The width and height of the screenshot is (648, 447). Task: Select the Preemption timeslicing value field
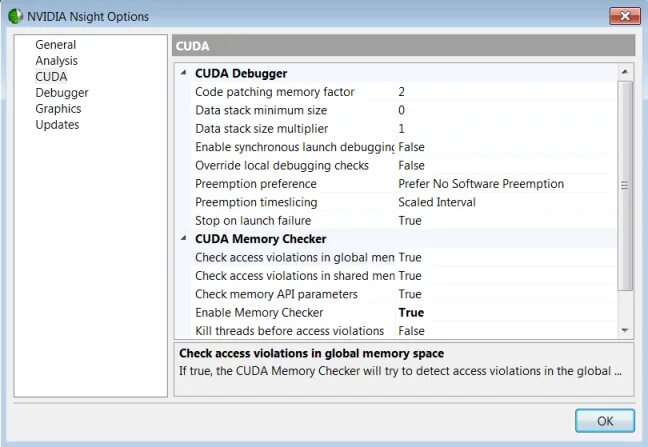tap(505, 202)
